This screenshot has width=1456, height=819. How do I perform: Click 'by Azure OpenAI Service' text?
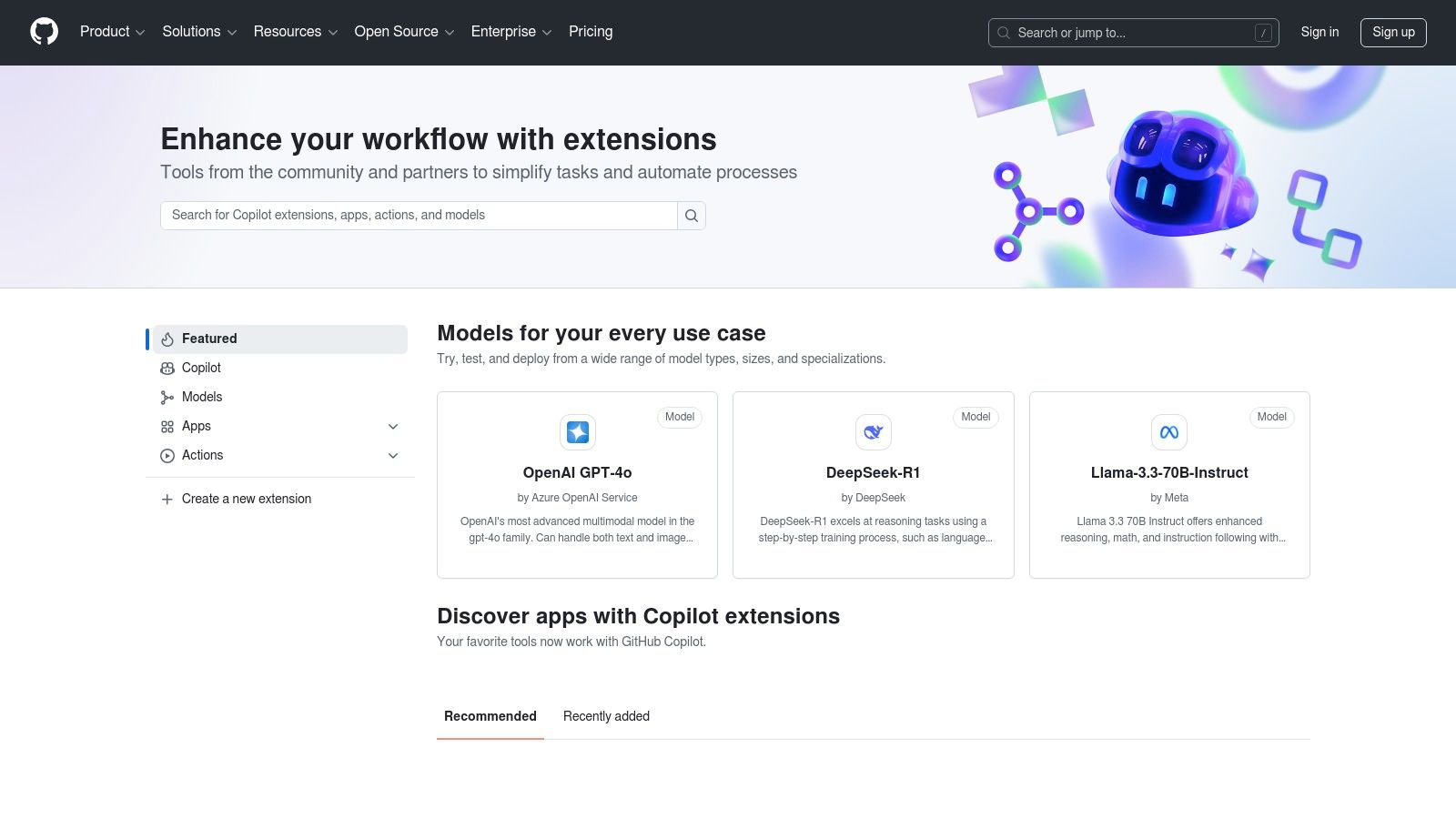click(x=577, y=498)
